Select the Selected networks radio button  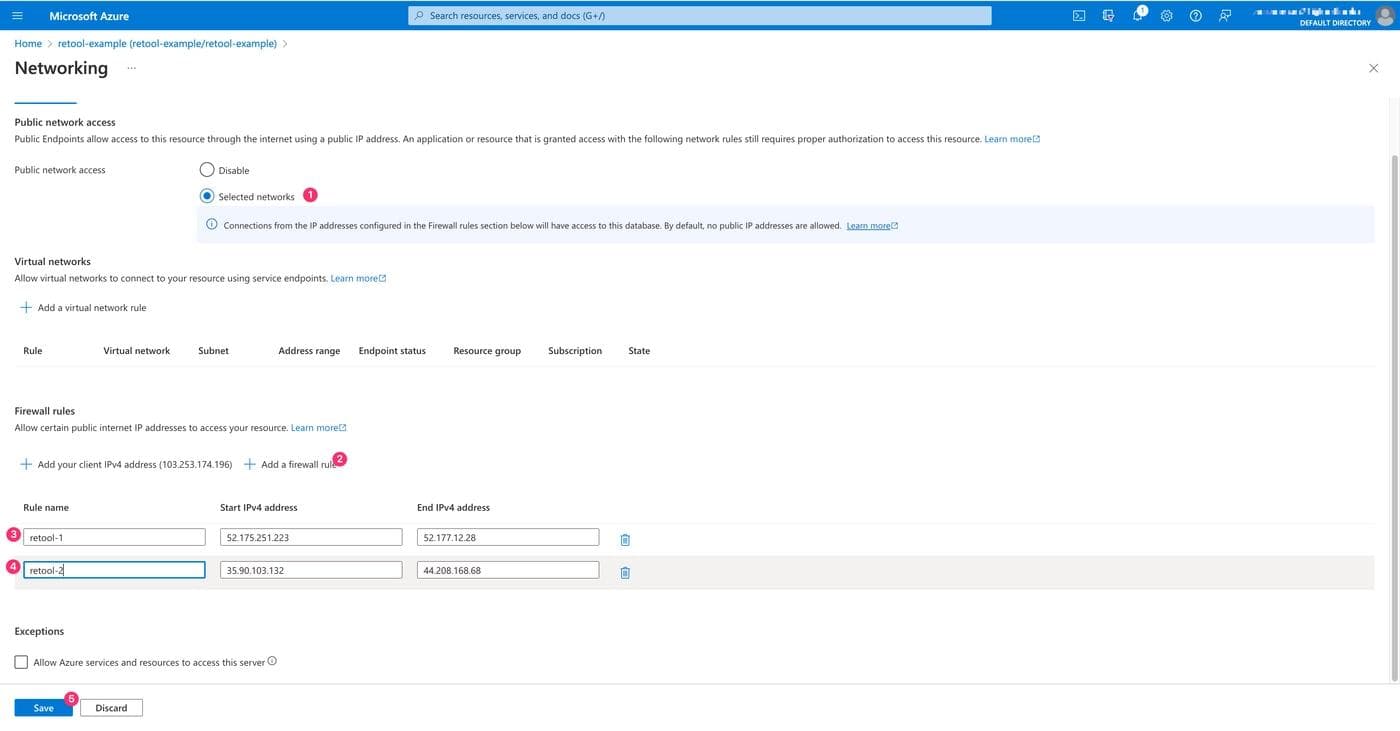point(207,196)
